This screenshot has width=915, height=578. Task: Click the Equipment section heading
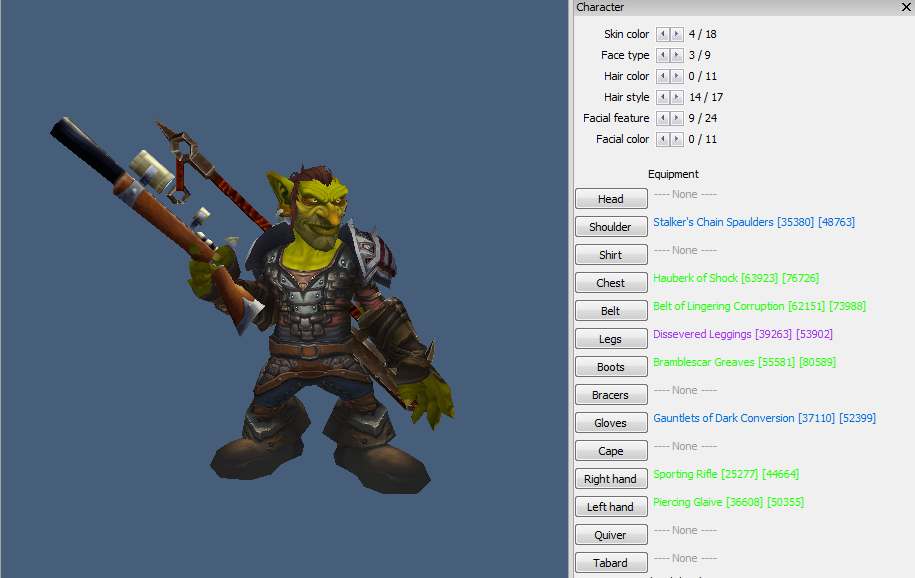pos(673,174)
